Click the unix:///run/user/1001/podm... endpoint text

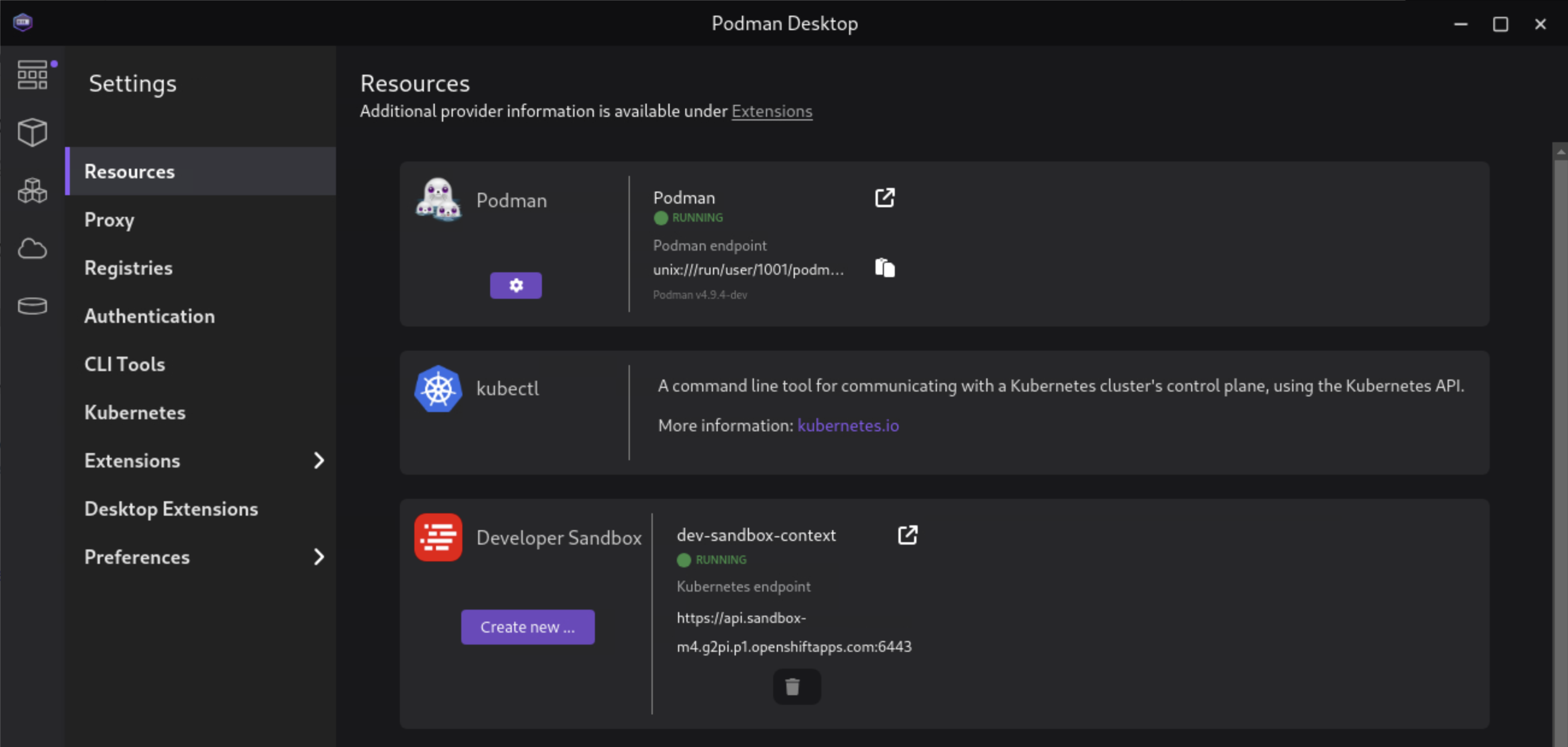[748, 270]
